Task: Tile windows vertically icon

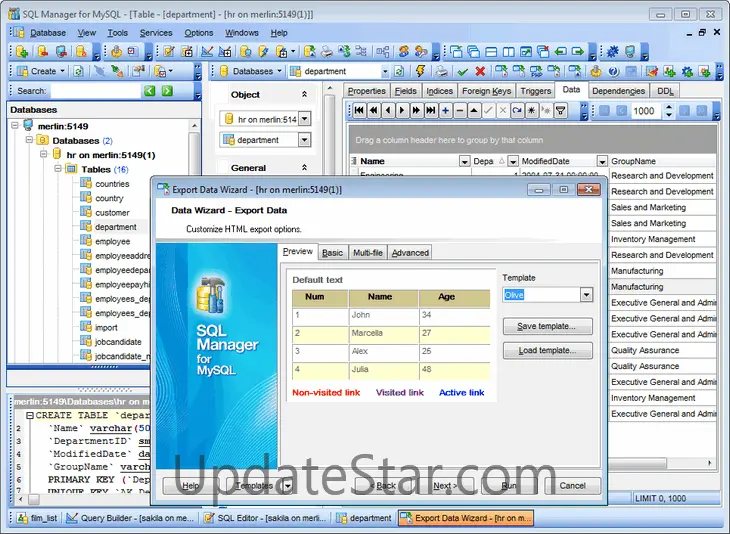Action: coord(508,51)
